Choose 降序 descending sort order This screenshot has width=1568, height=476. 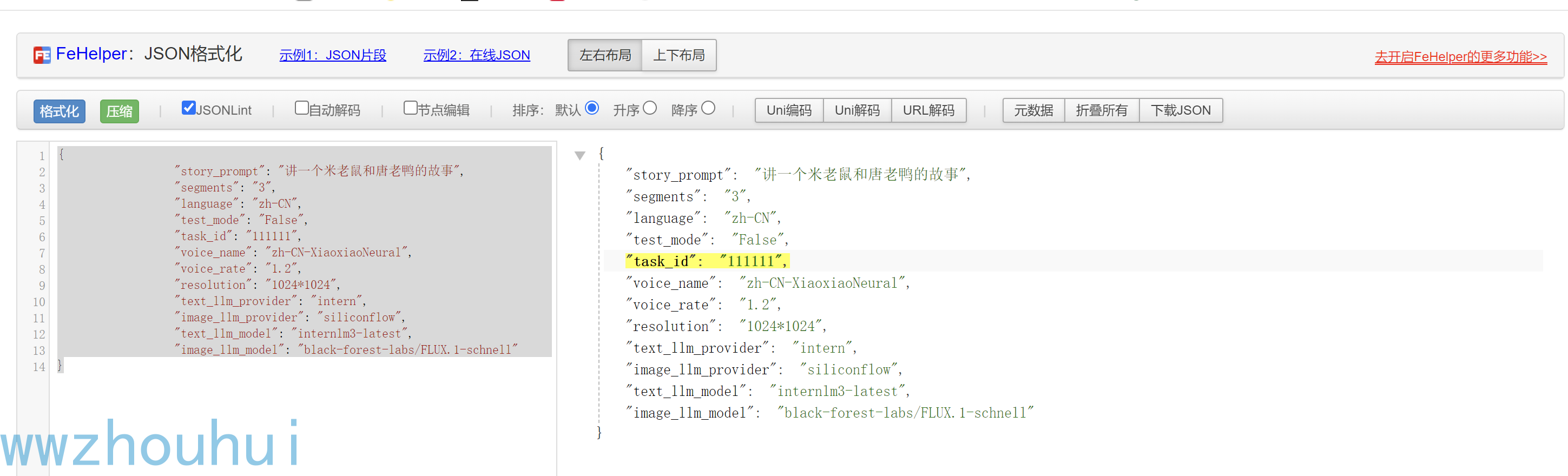[x=707, y=108]
